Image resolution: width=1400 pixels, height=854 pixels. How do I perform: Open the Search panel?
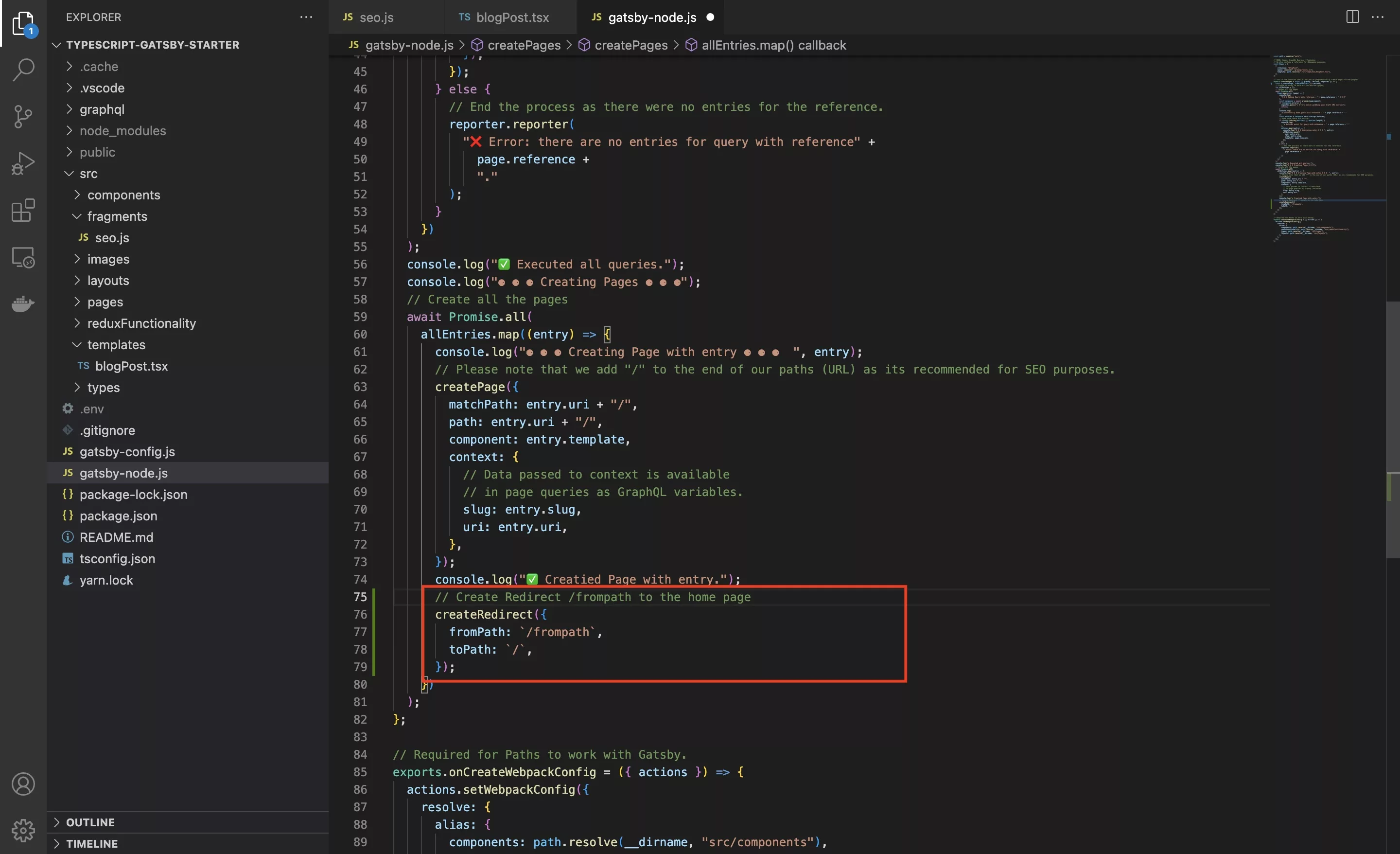tap(23, 69)
